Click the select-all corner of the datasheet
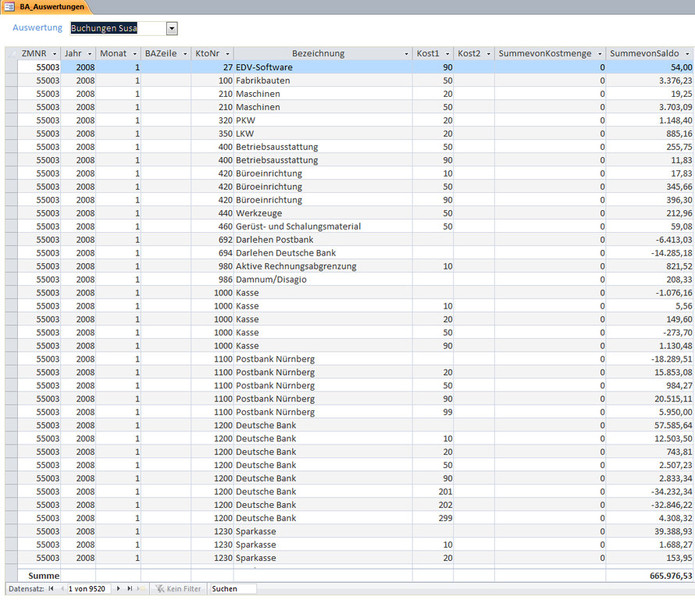The width and height of the screenshot is (695, 600). (x=11, y=54)
